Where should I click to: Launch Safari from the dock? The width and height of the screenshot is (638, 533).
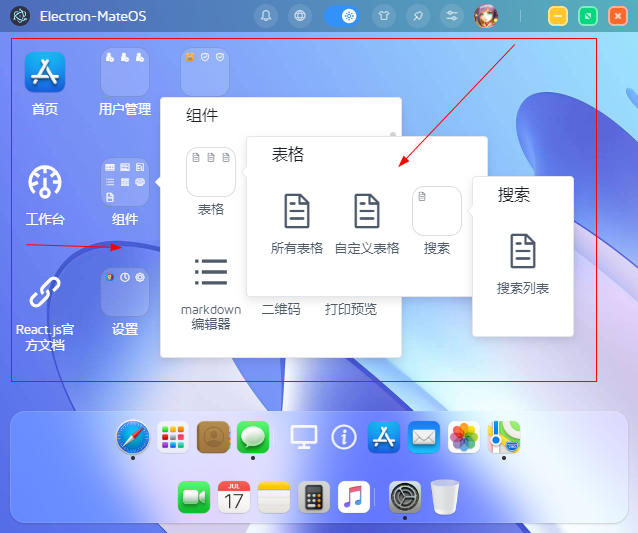coord(133,437)
